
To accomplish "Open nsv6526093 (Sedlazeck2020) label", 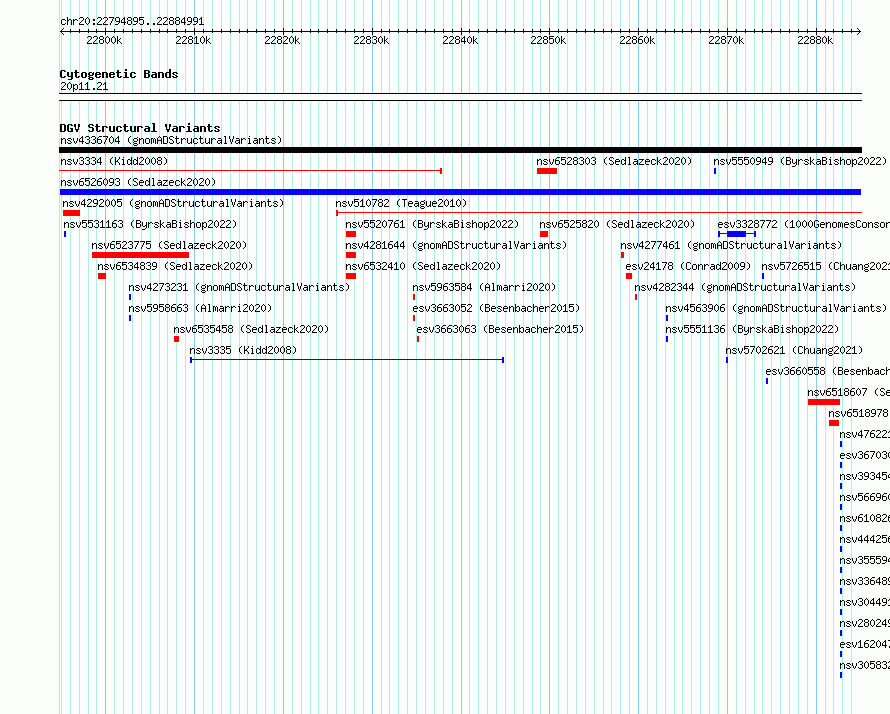I will (138, 182).
